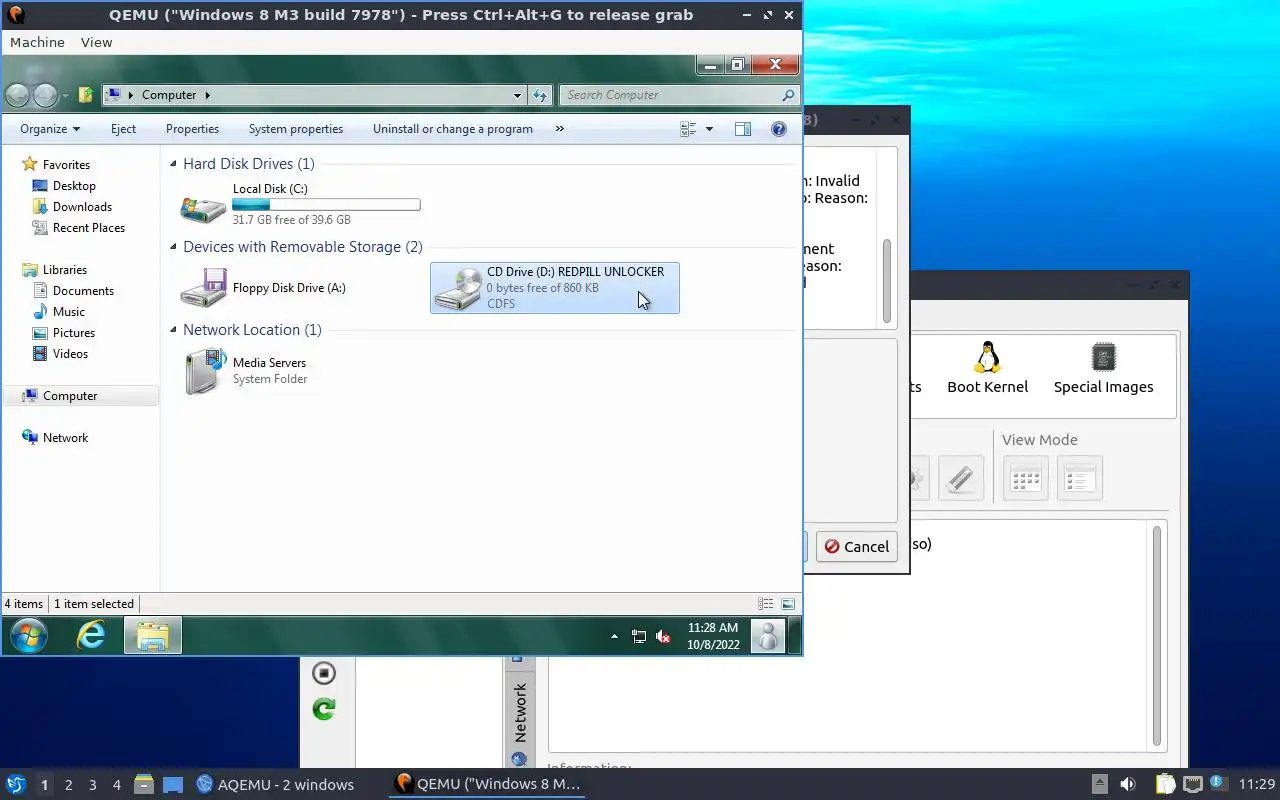Click the AQEMU file list scrollbar
This screenshot has width=1280, height=800.
click(x=1158, y=636)
